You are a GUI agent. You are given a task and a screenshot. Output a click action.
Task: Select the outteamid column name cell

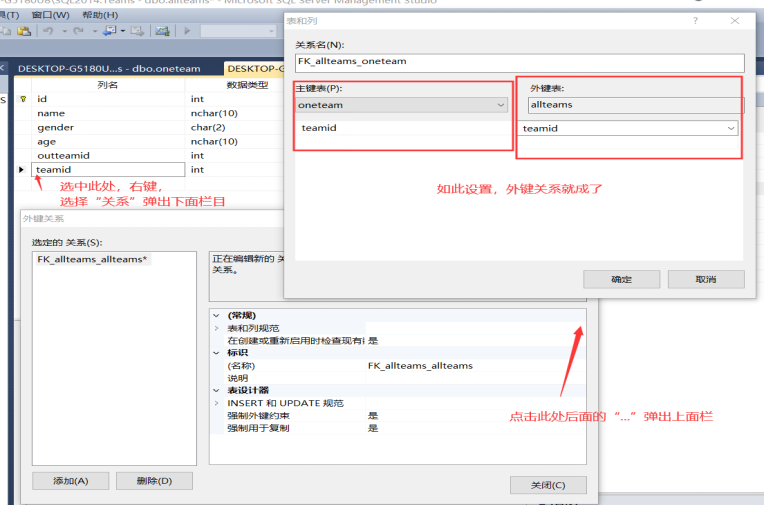point(107,156)
